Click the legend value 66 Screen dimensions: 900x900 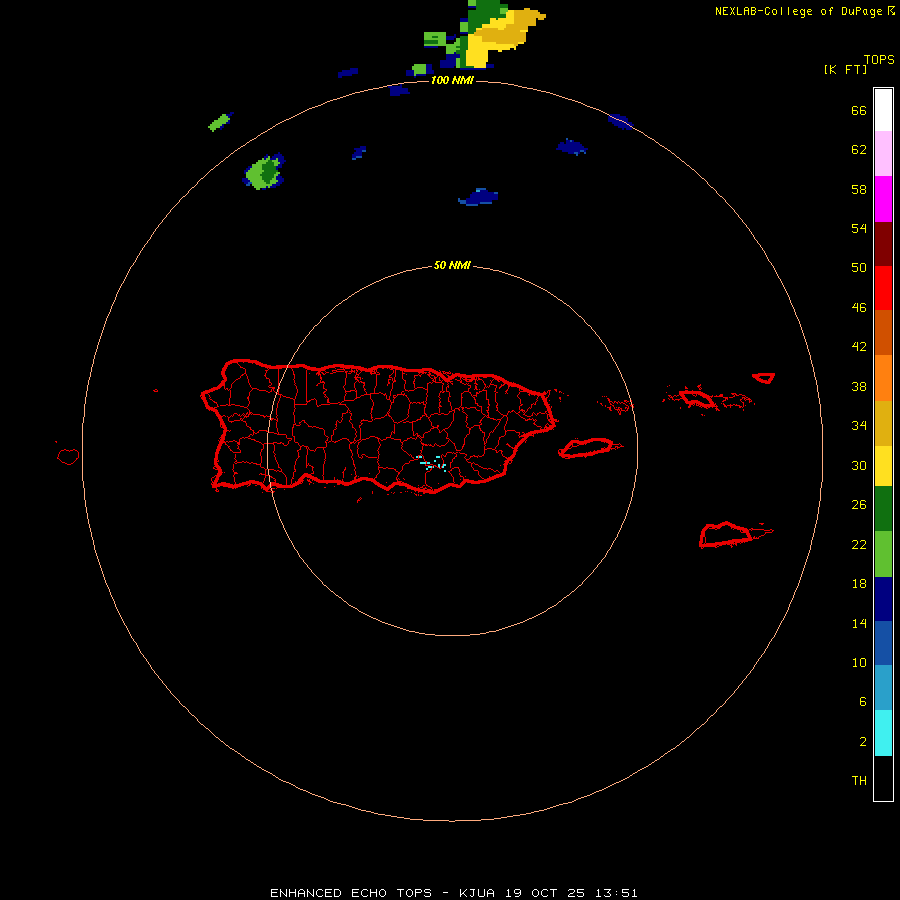pyautogui.click(x=859, y=110)
